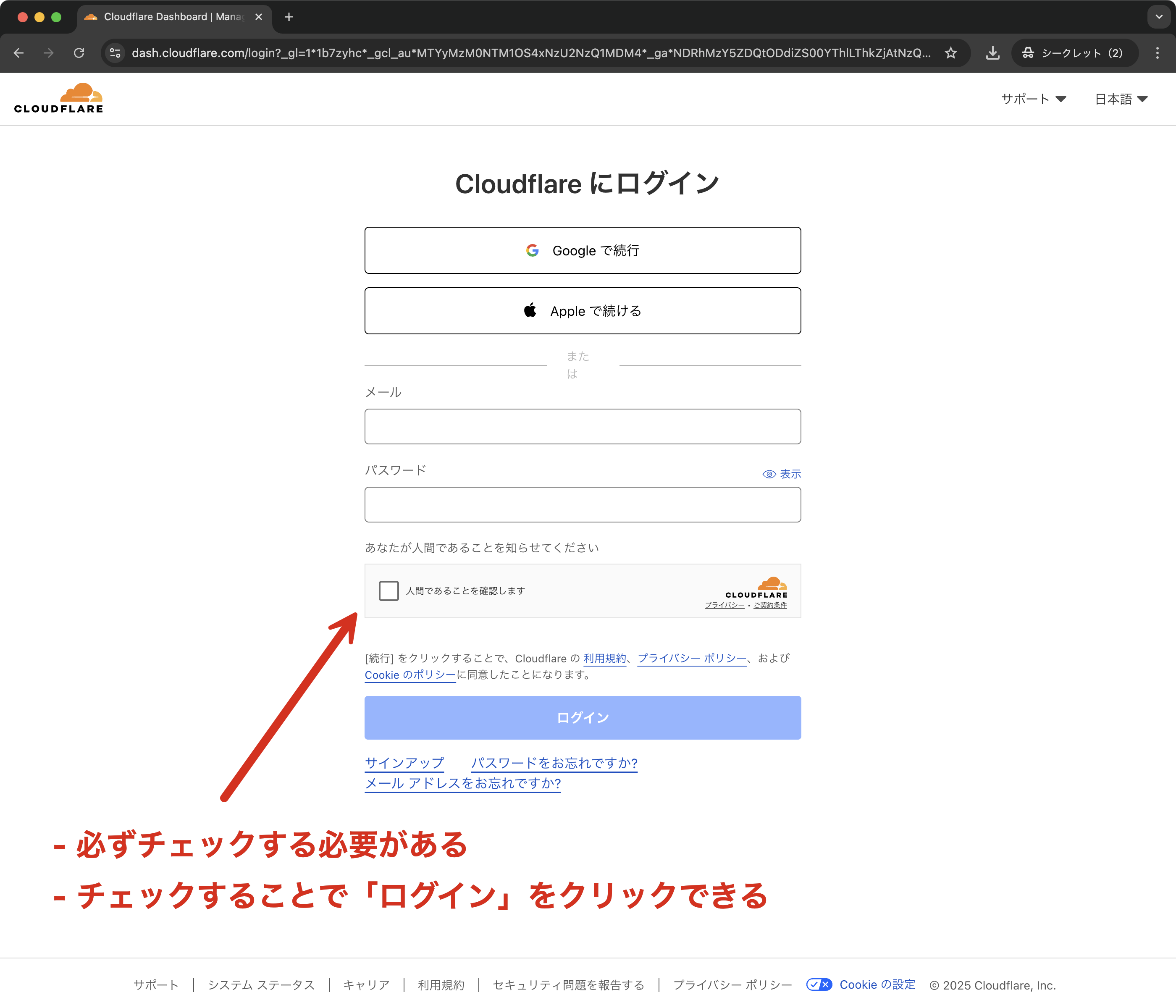Close the Cloudflare Dashboard tab

pos(259,17)
